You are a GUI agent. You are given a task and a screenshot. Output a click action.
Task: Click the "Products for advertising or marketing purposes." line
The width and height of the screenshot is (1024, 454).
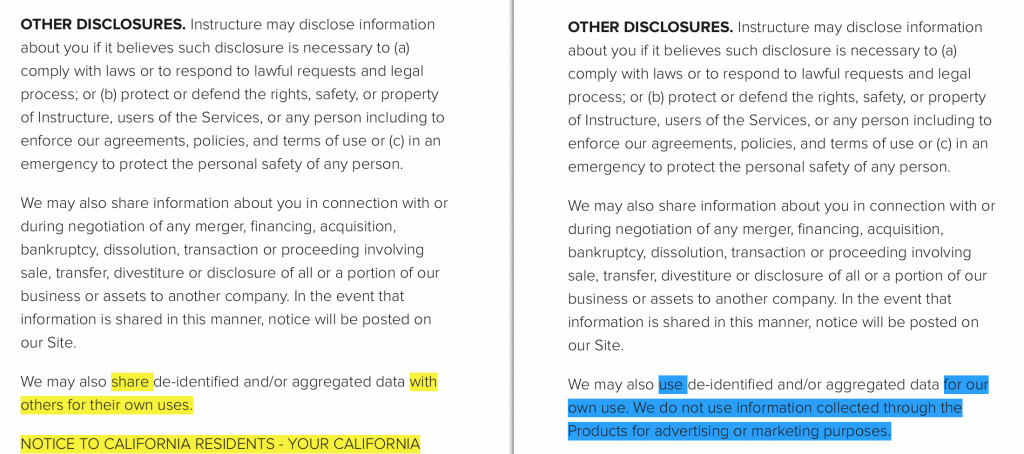(729, 431)
